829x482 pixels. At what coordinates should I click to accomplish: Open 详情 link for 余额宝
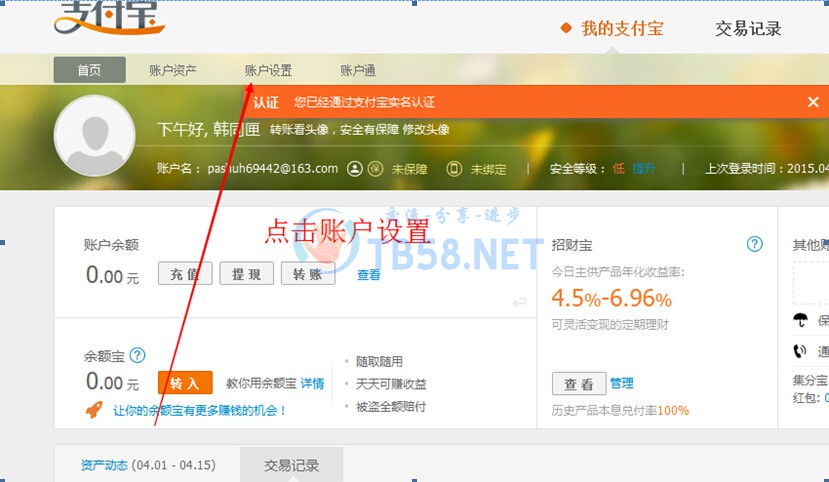coord(312,383)
